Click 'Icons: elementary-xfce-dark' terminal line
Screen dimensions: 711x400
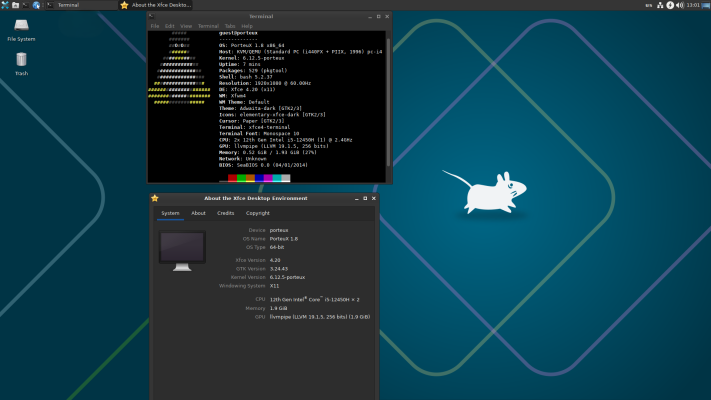[272, 115]
